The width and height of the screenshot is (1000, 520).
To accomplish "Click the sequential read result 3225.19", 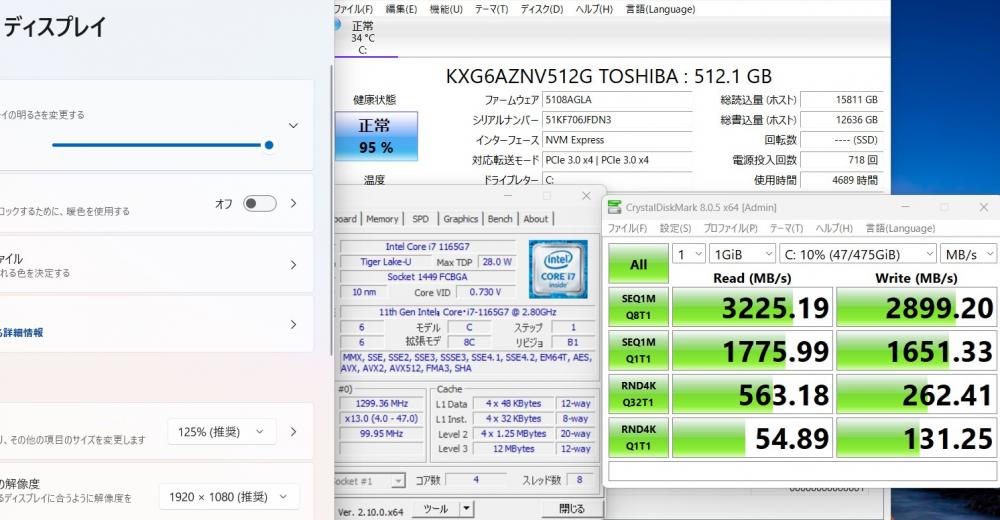I will tap(753, 308).
